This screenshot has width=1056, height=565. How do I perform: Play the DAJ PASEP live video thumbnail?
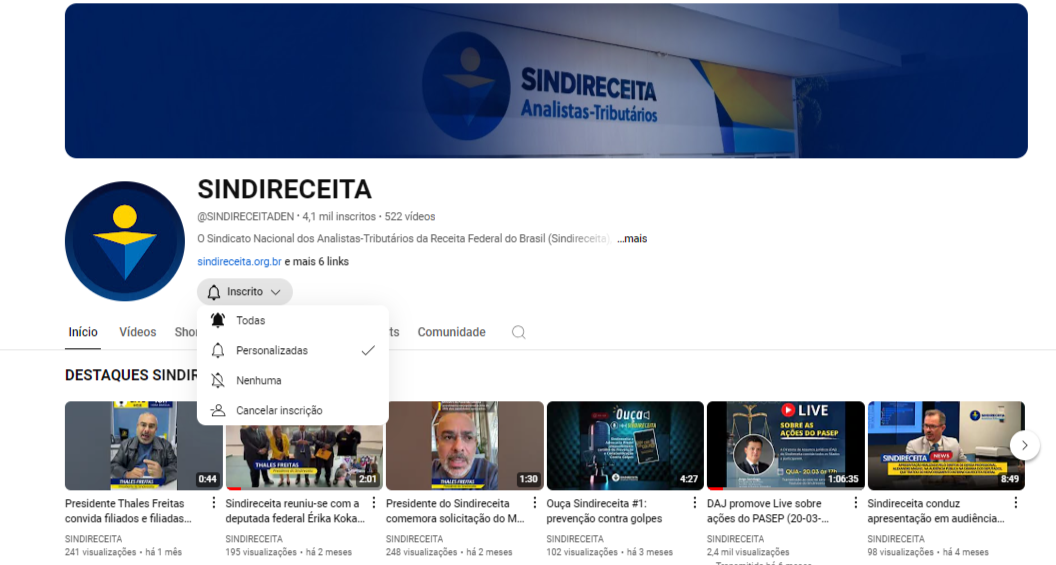(785, 445)
